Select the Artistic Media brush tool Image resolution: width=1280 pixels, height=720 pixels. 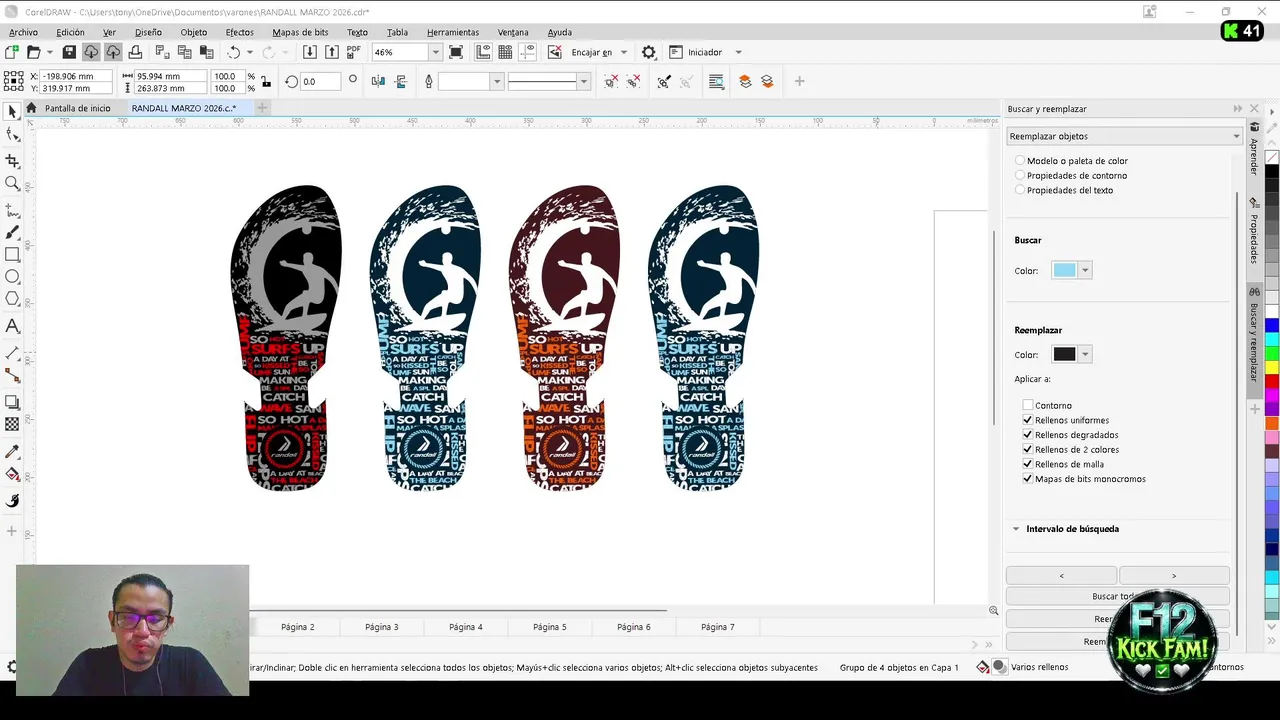pos(12,232)
